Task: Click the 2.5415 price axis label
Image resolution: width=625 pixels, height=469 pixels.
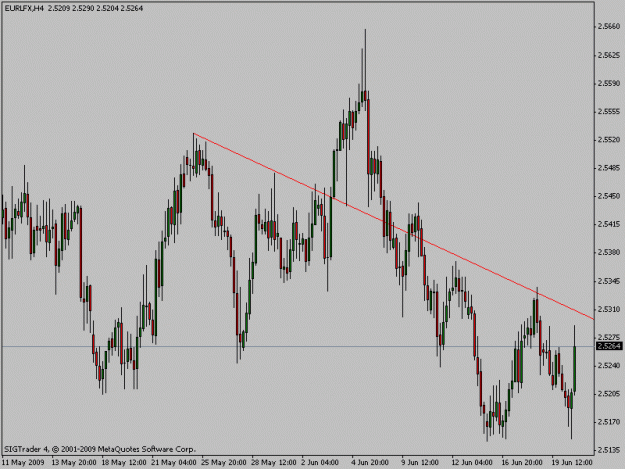Action: pyautogui.click(x=609, y=224)
